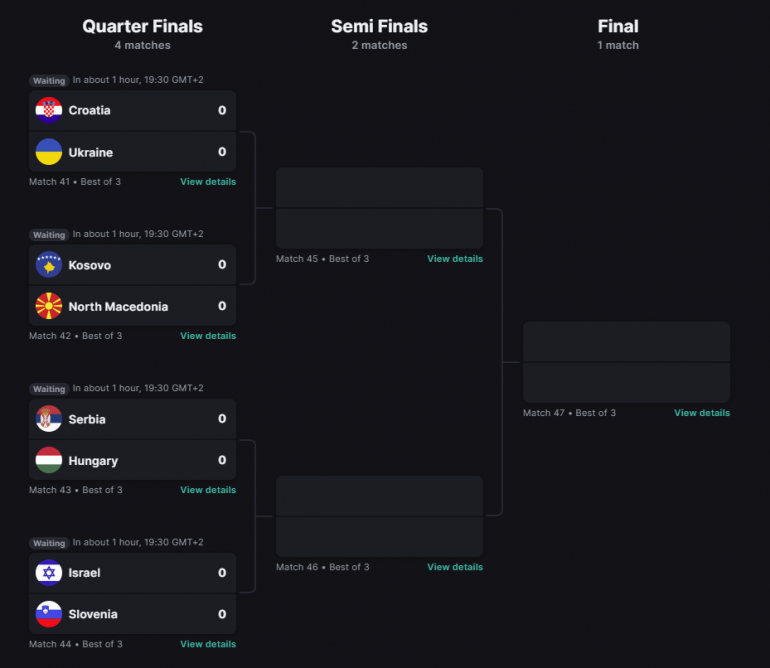Screen dimensions: 770x668
Task: Select the Final match card
Action: pos(626,362)
